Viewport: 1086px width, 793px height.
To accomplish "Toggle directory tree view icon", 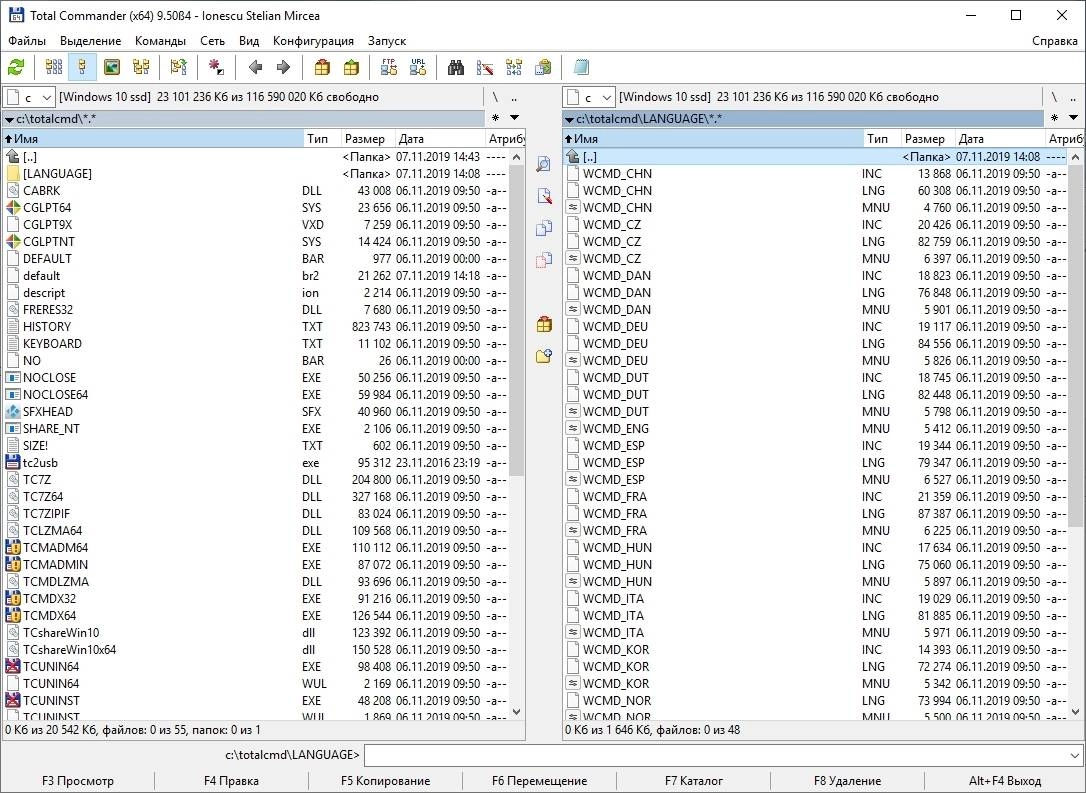I will coord(141,67).
